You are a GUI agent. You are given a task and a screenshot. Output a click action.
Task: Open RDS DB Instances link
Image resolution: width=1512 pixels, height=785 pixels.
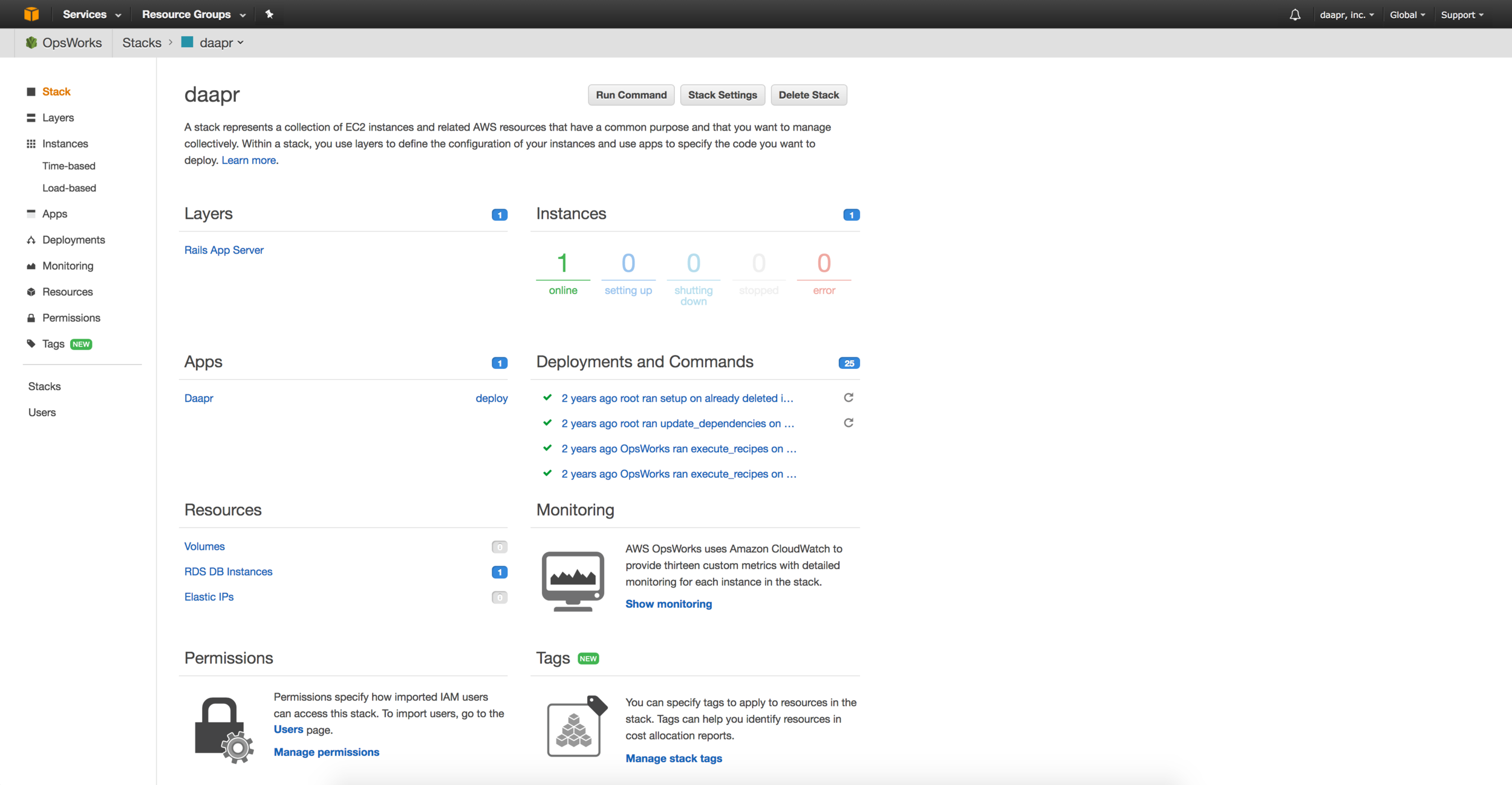(228, 572)
